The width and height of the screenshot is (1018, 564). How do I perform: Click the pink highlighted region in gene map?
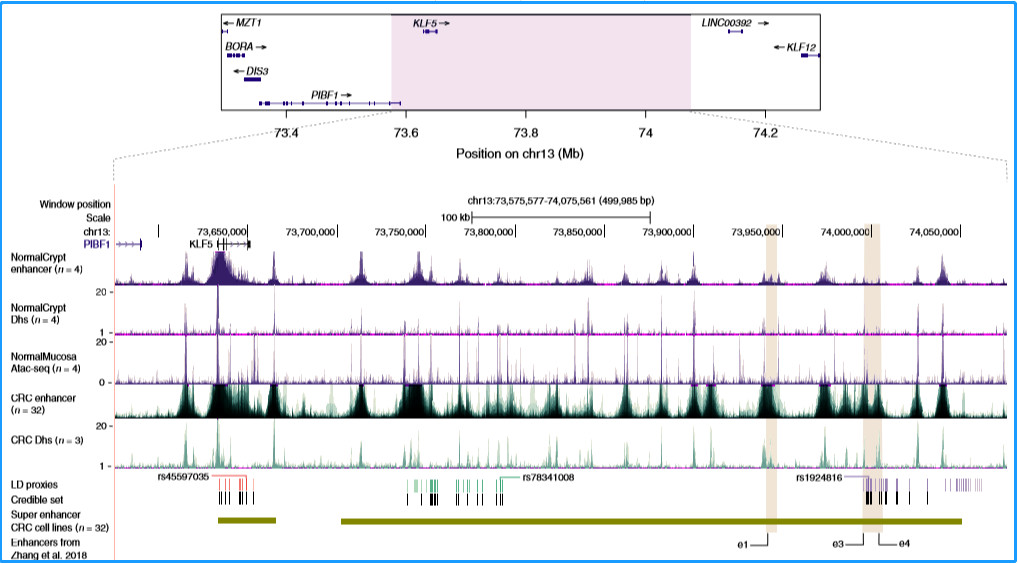point(540,70)
